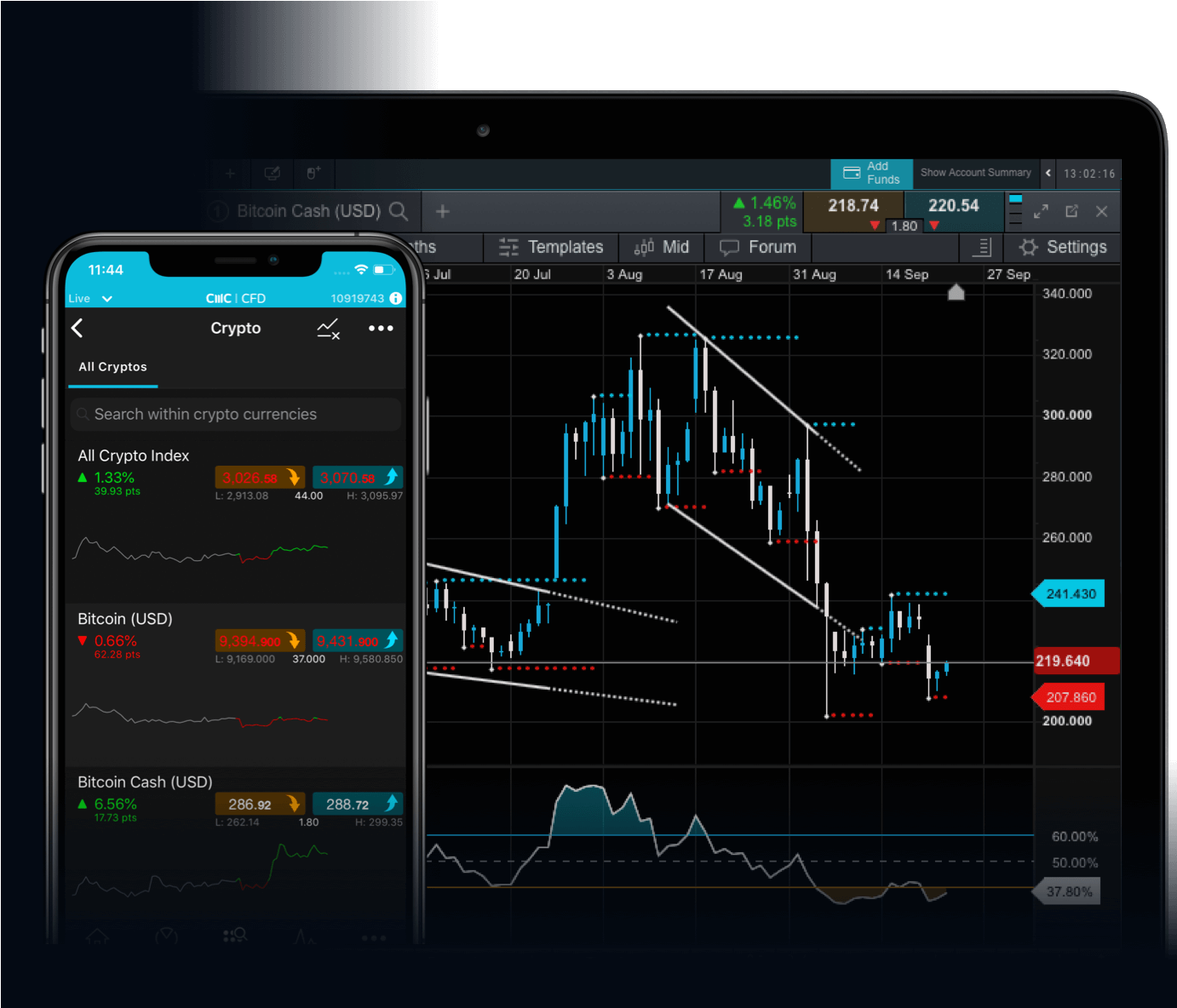The image size is (1177, 1008).
Task: Tap the account info icon beside 10919743
Action: point(396,299)
